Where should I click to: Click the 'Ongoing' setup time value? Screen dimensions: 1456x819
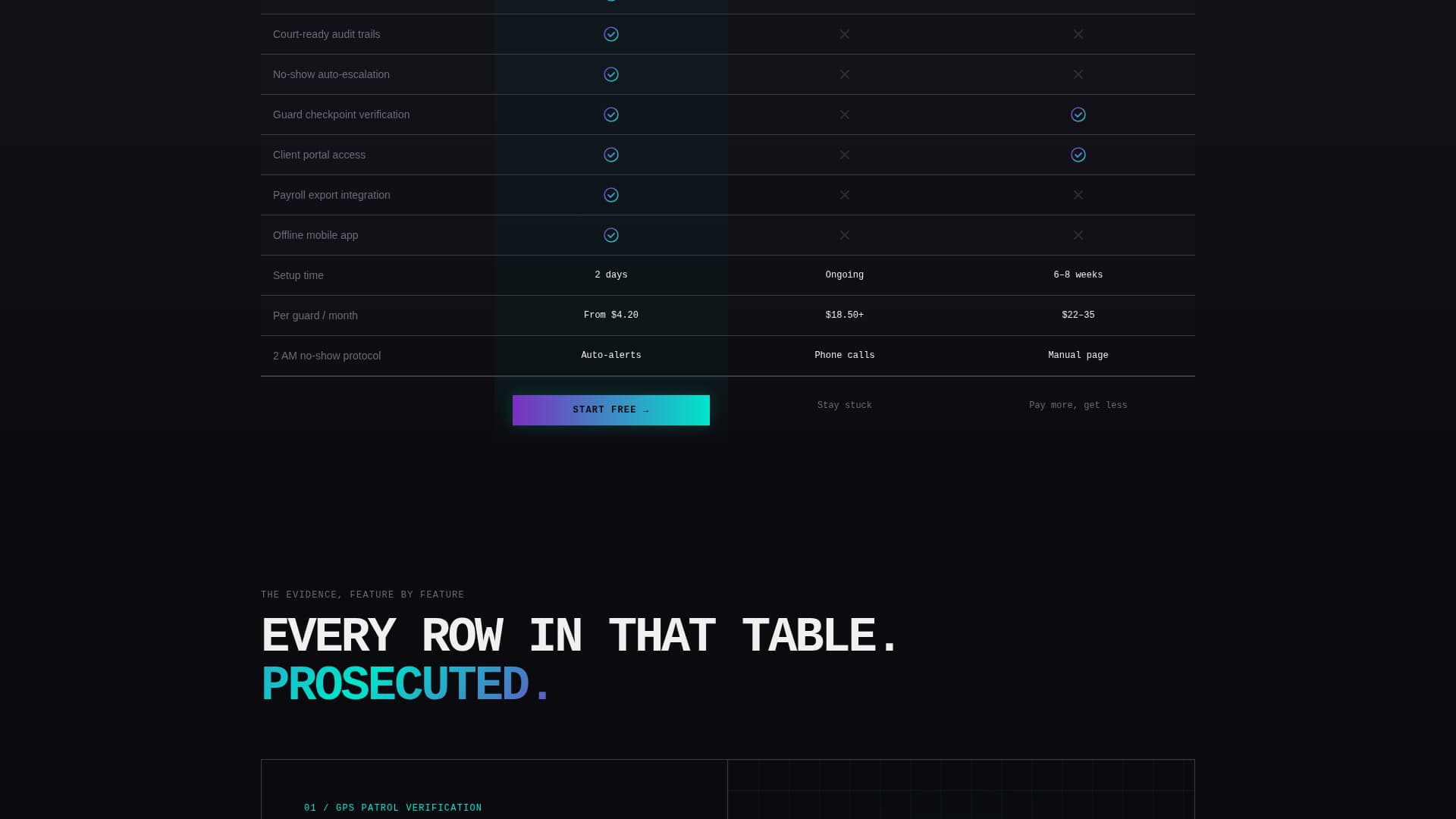(845, 275)
